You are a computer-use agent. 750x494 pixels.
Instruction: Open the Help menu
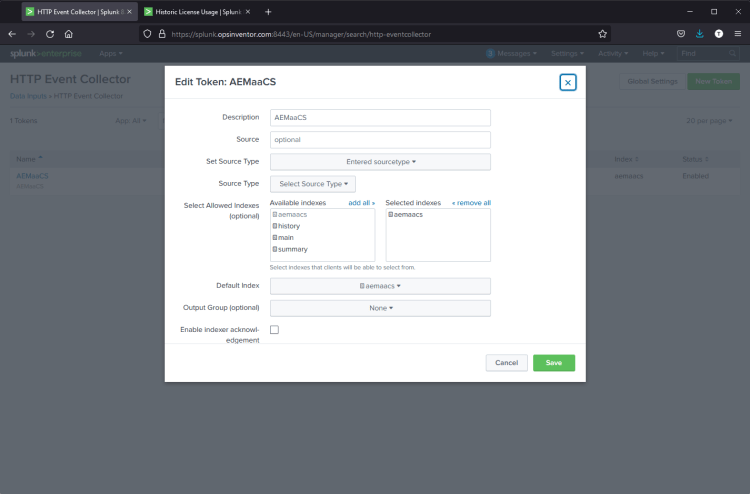coord(653,54)
